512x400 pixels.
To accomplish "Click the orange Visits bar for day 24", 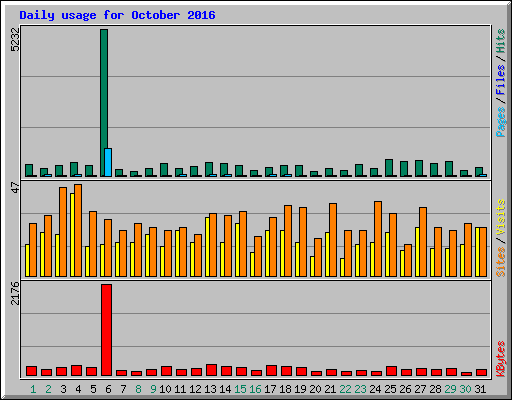I will (378, 239).
